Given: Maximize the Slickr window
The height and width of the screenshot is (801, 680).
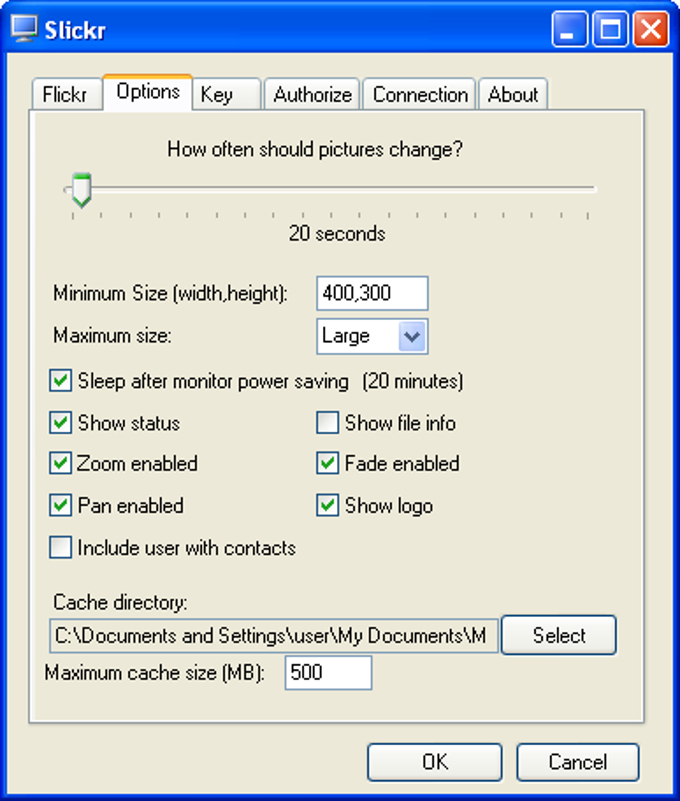Looking at the screenshot, I should click(x=610, y=29).
